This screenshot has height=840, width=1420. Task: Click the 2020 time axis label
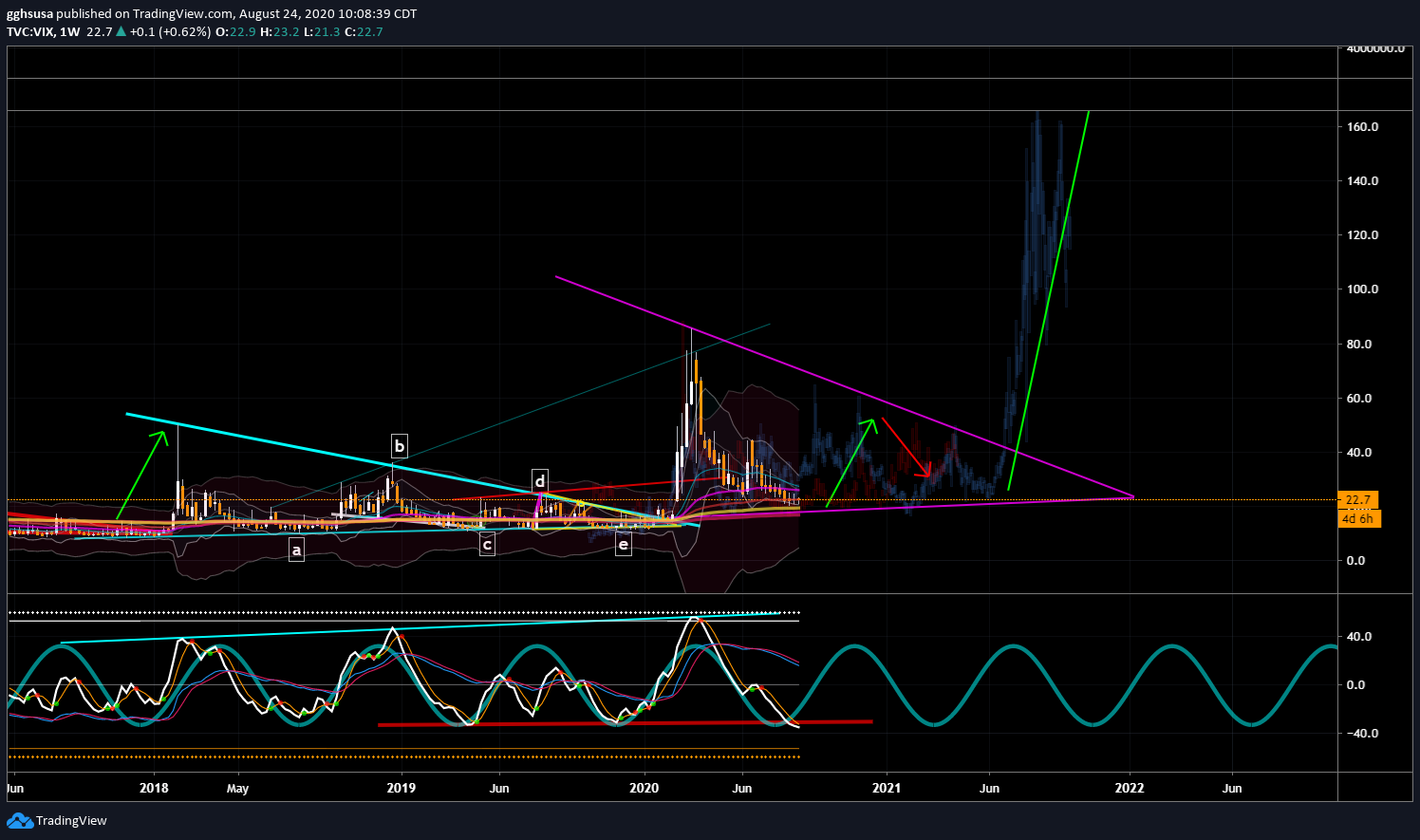(x=645, y=788)
